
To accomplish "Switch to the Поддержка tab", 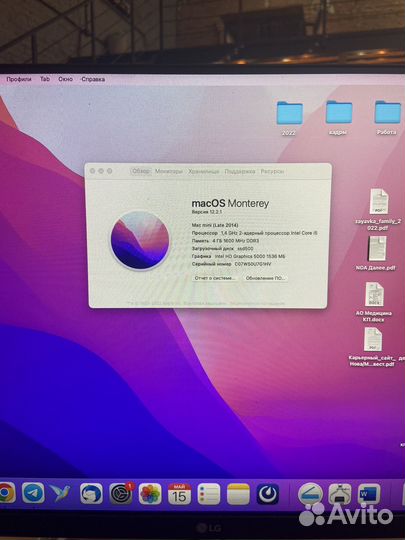I will 240,171.
